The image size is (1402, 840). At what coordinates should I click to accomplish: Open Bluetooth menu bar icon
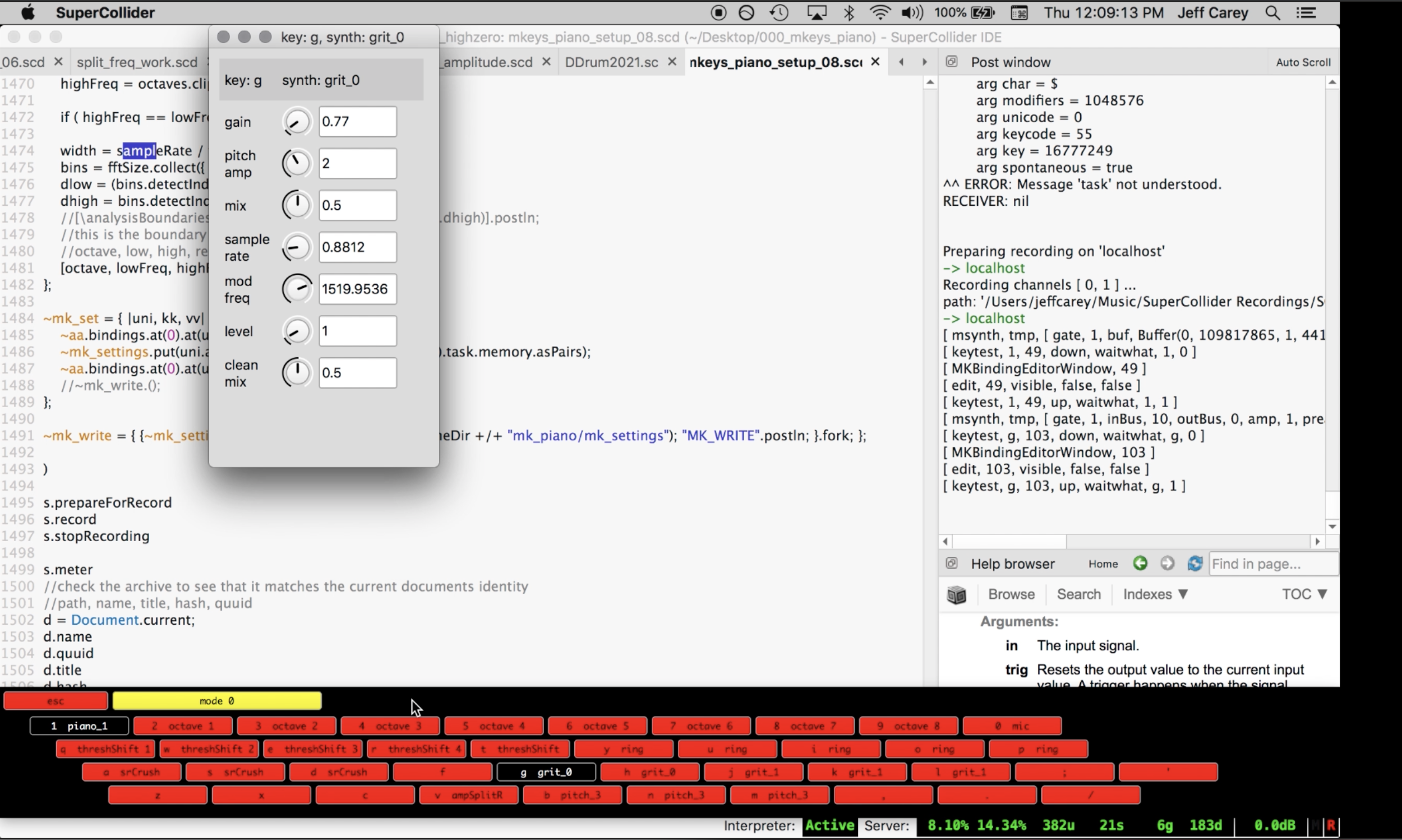click(x=848, y=12)
